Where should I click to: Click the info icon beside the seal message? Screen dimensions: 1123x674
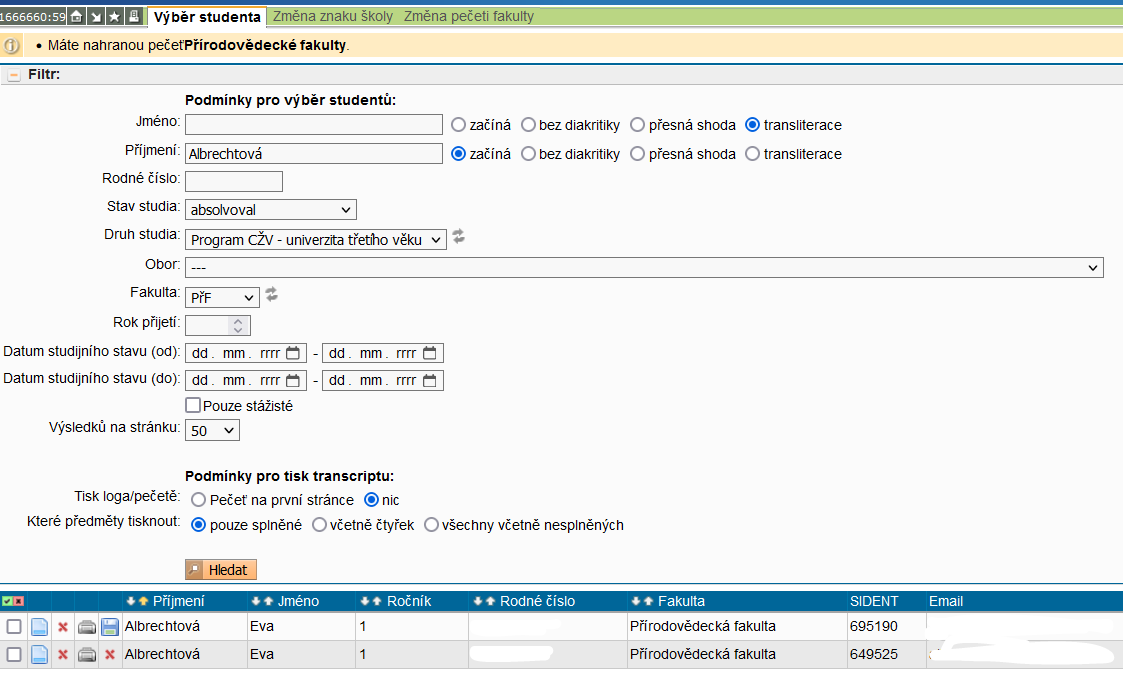click(x=11, y=46)
